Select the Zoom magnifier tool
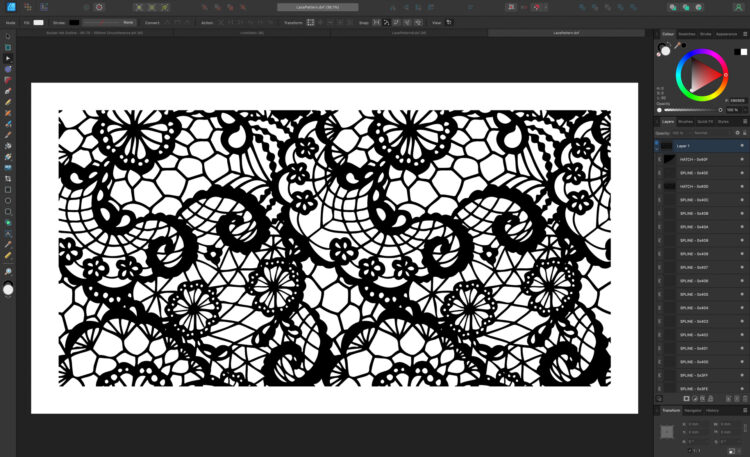Image resolution: width=750 pixels, height=457 pixels. (x=8, y=272)
